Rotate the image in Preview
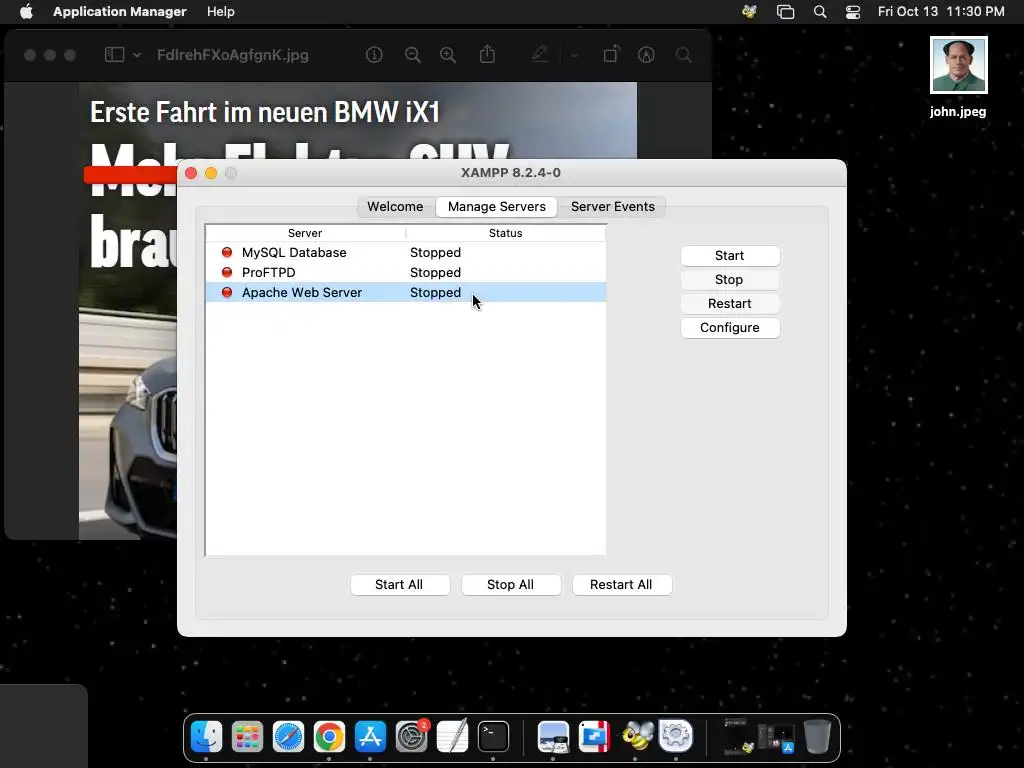Image resolution: width=1024 pixels, height=768 pixels. (x=611, y=54)
